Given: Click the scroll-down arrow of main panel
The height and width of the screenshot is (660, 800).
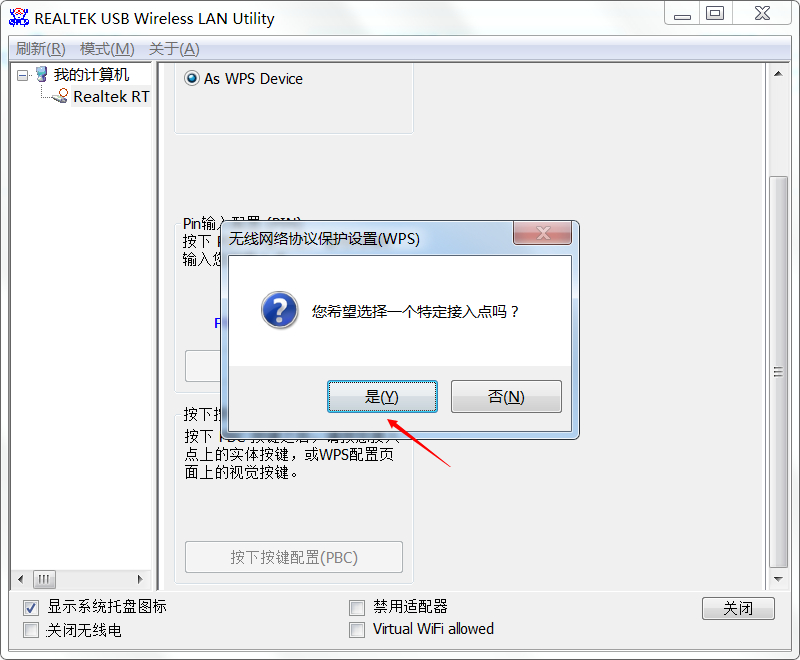Looking at the screenshot, I should tap(778, 579).
